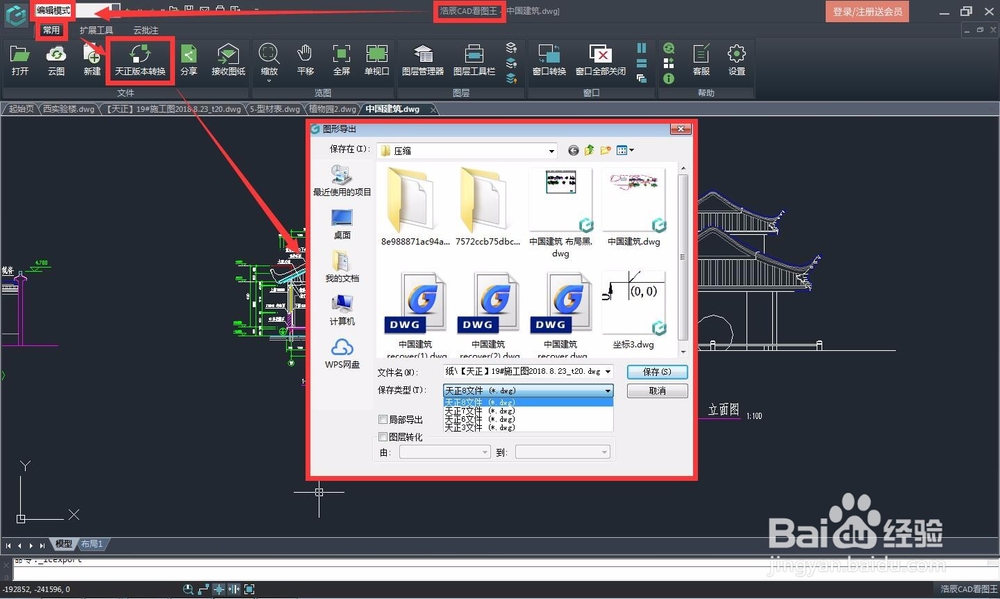Launch 天正版本转换 version converter
This screenshot has width=1000, height=599.
coord(140,61)
